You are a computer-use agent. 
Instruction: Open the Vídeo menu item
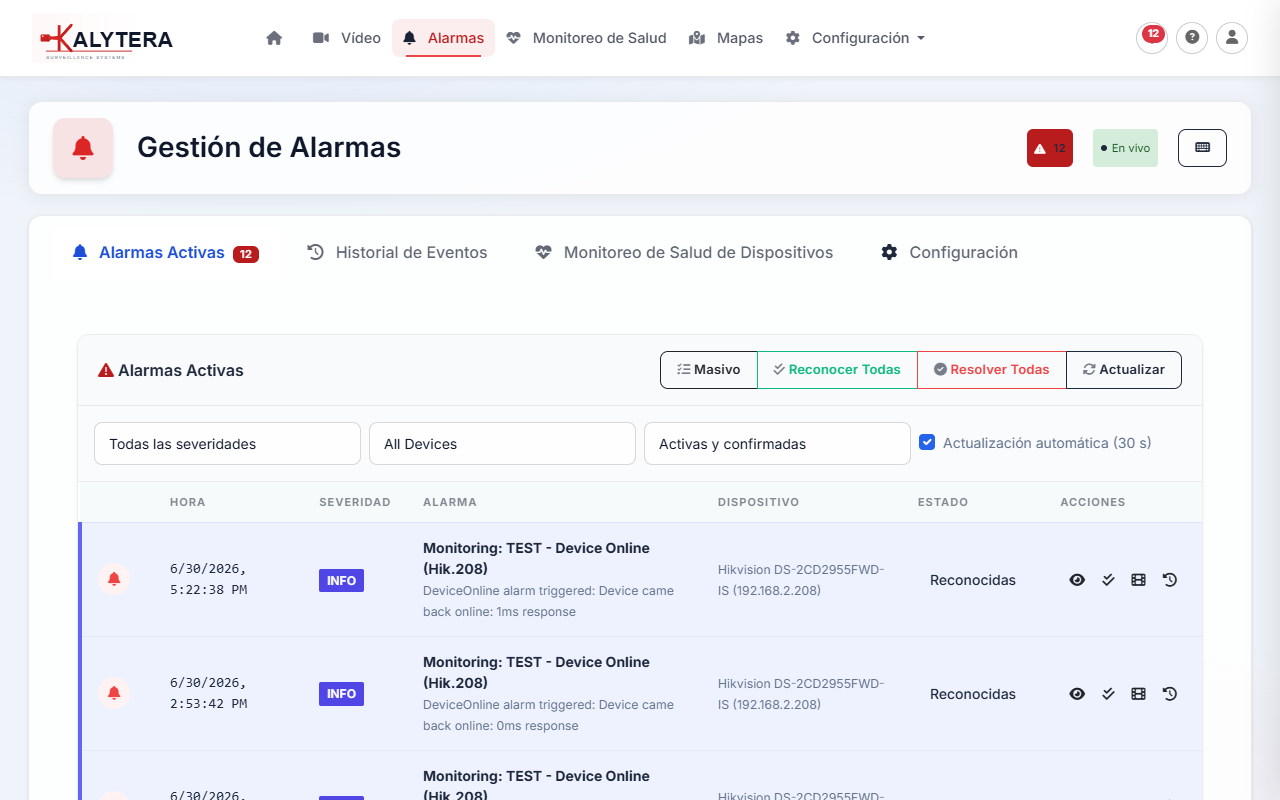point(347,38)
